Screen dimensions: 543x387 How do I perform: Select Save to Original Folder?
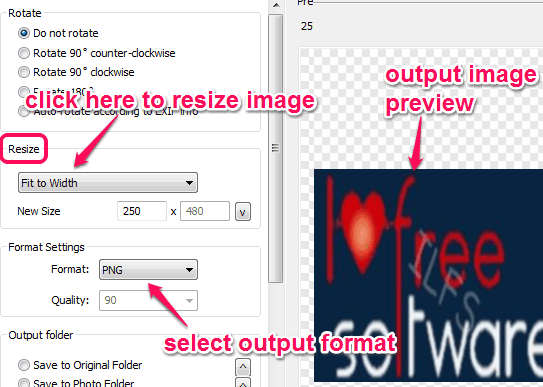click(24, 365)
